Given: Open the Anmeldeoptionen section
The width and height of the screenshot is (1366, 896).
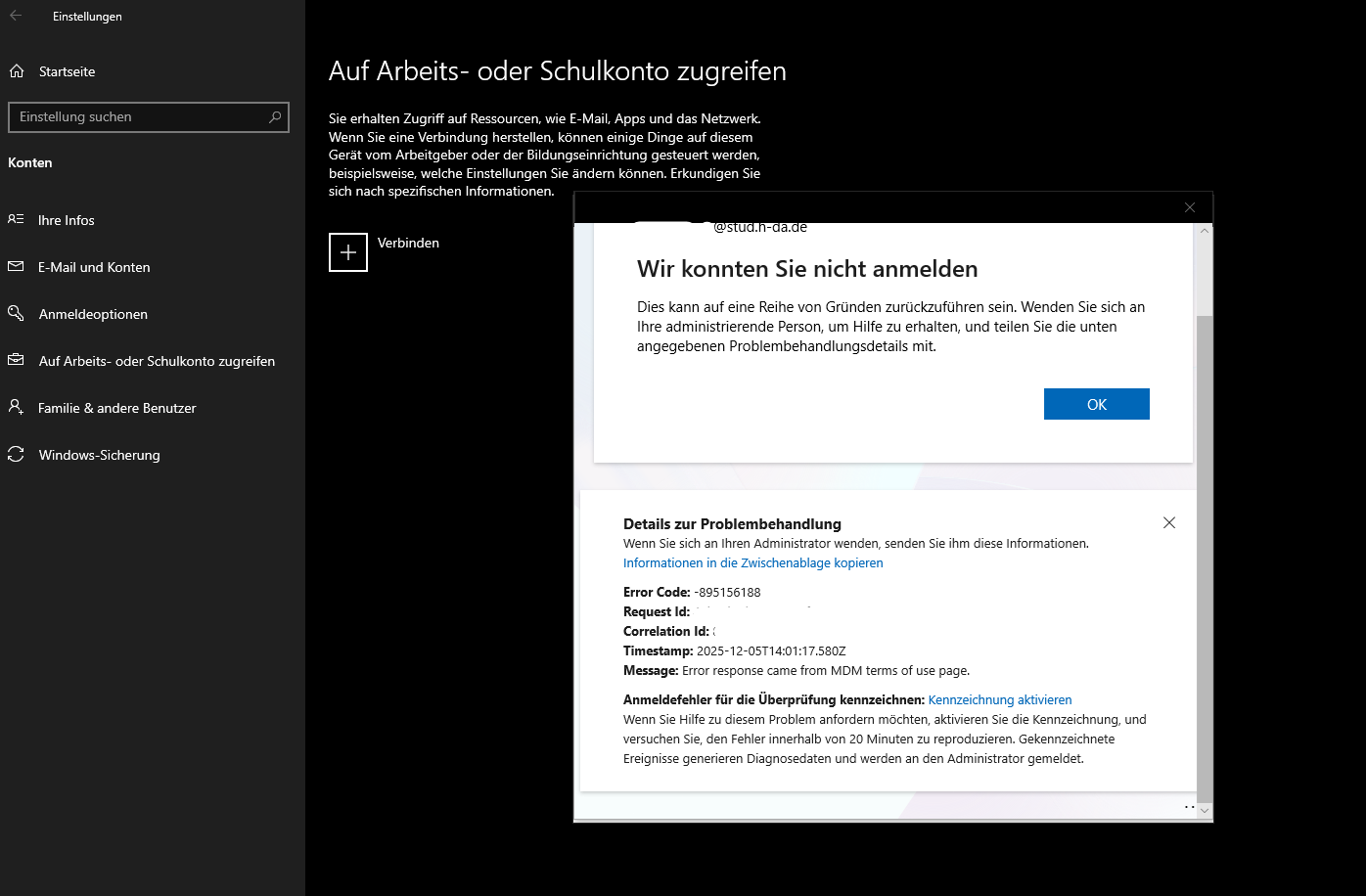Looking at the screenshot, I should 92,313.
